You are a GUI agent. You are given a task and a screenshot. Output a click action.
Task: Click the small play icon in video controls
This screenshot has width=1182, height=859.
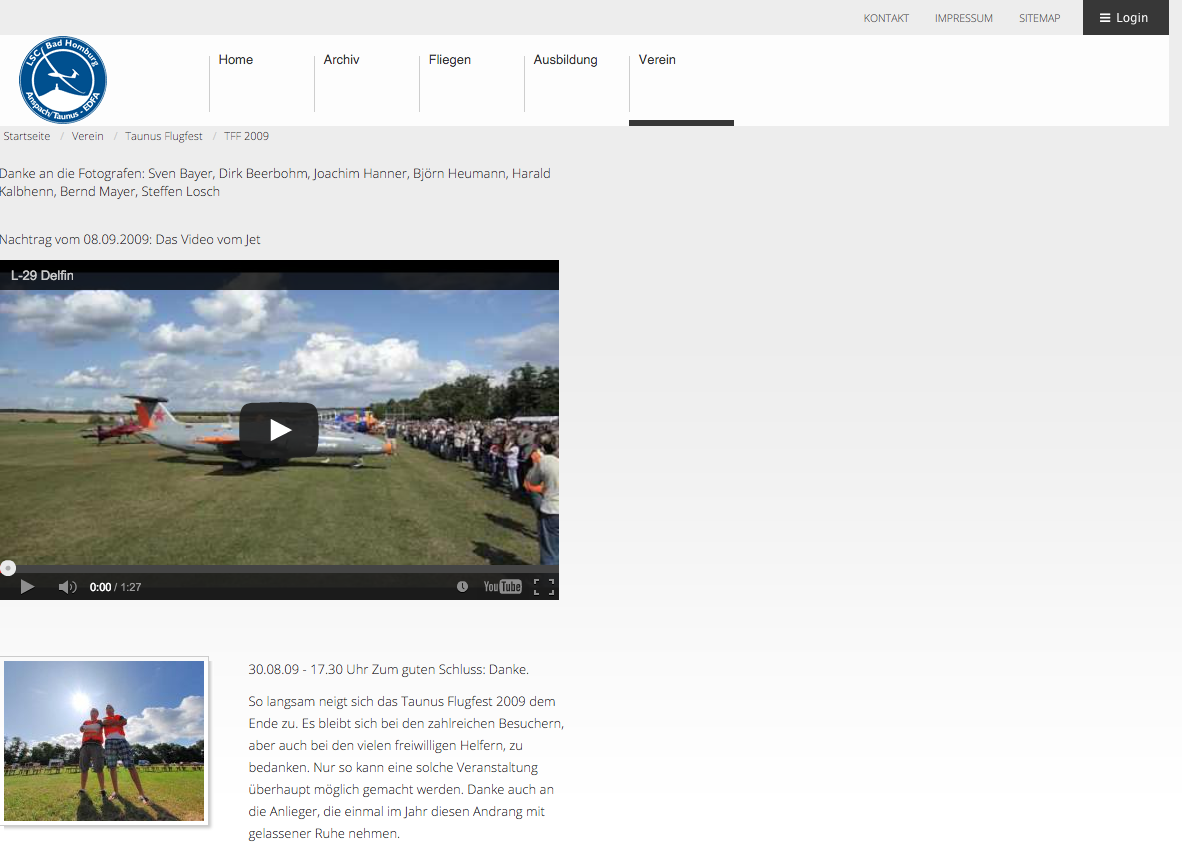coord(27,587)
